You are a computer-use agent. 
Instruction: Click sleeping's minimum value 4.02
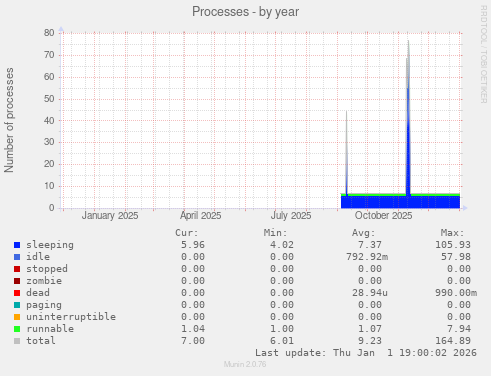(282, 245)
